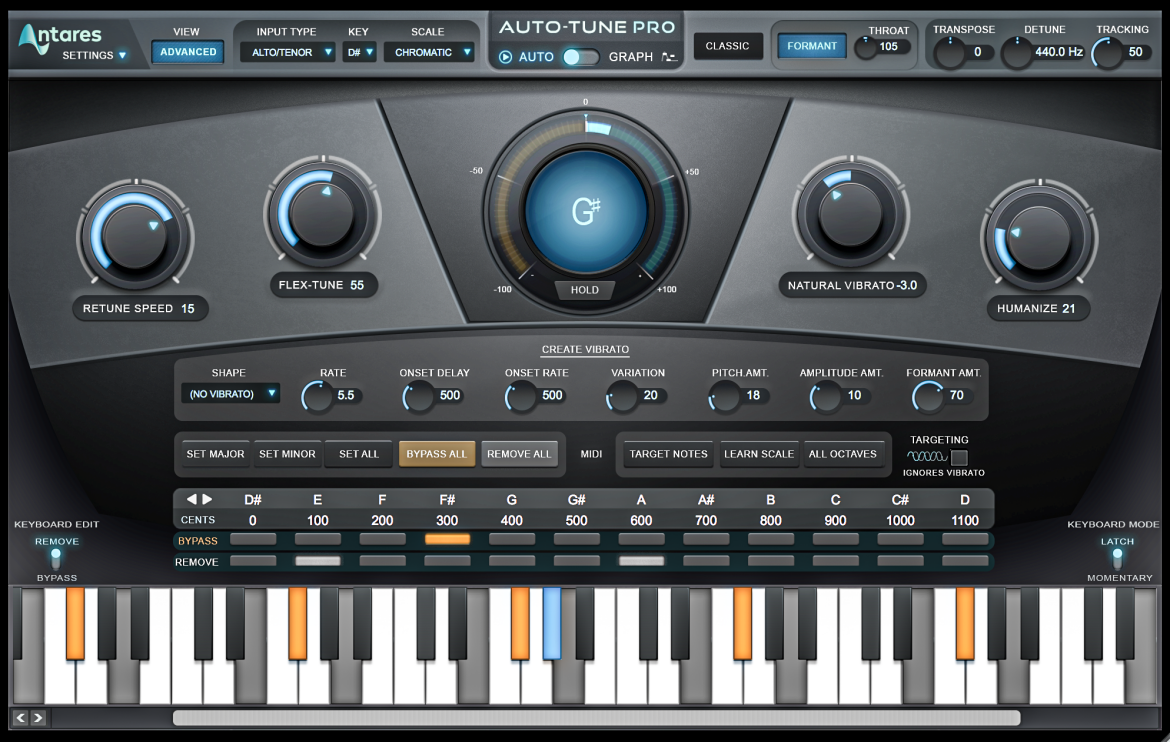The width and height of the screenshot is (1170, 742).
Task: Open the Scale Chromatic dropdown
Action: pos(430,52)
